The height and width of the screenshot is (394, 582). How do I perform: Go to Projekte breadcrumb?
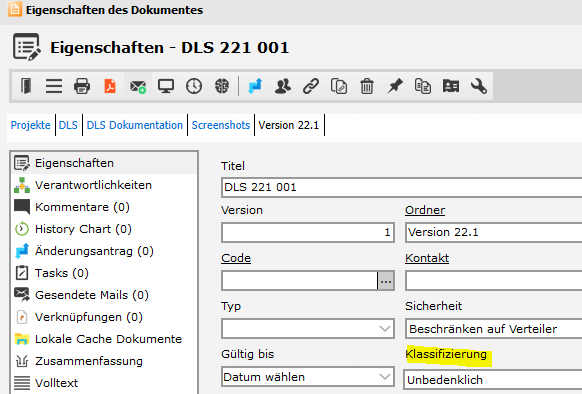coord(30,125)
